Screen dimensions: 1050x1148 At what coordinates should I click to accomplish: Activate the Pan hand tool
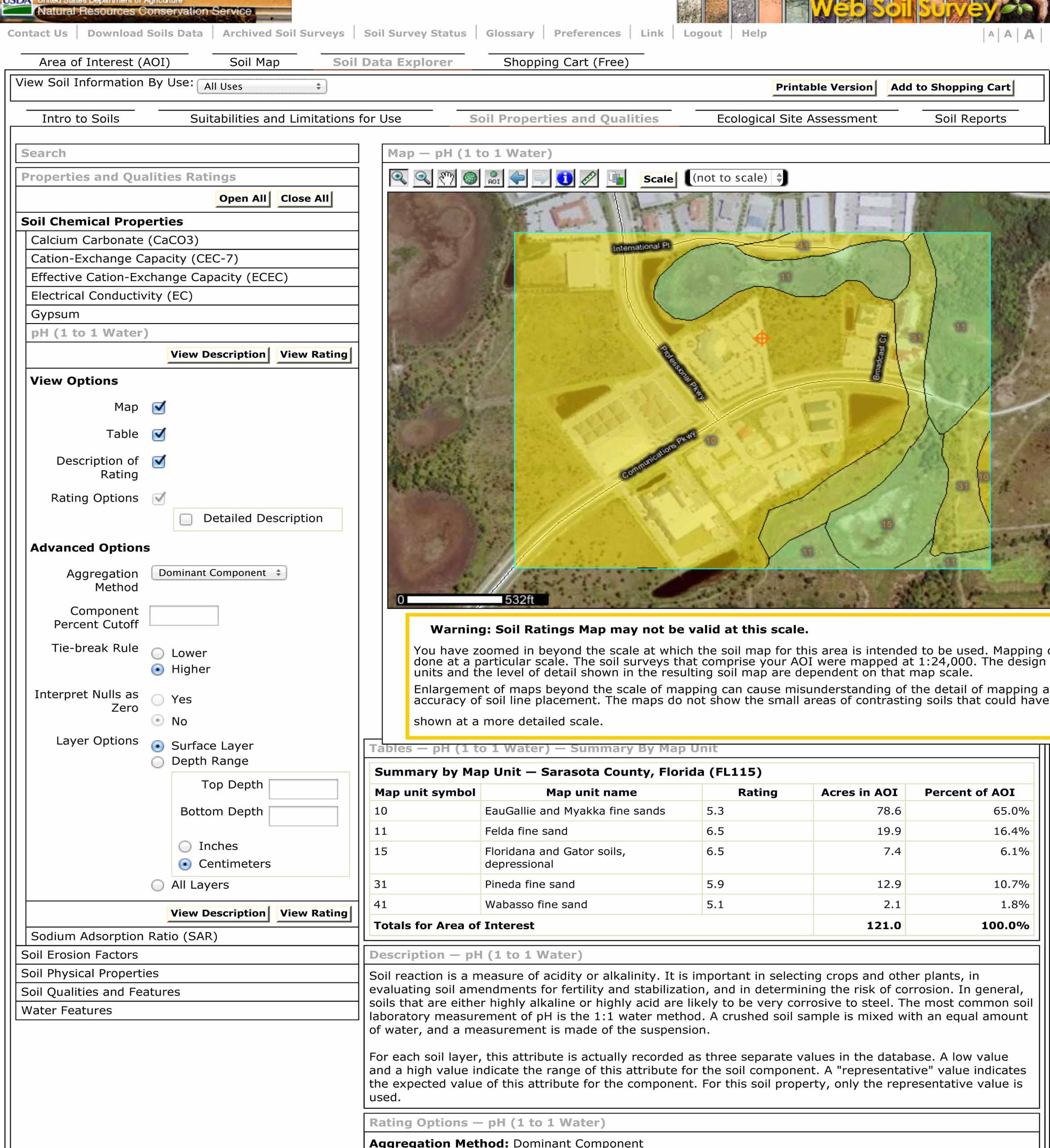coord(446,178)
